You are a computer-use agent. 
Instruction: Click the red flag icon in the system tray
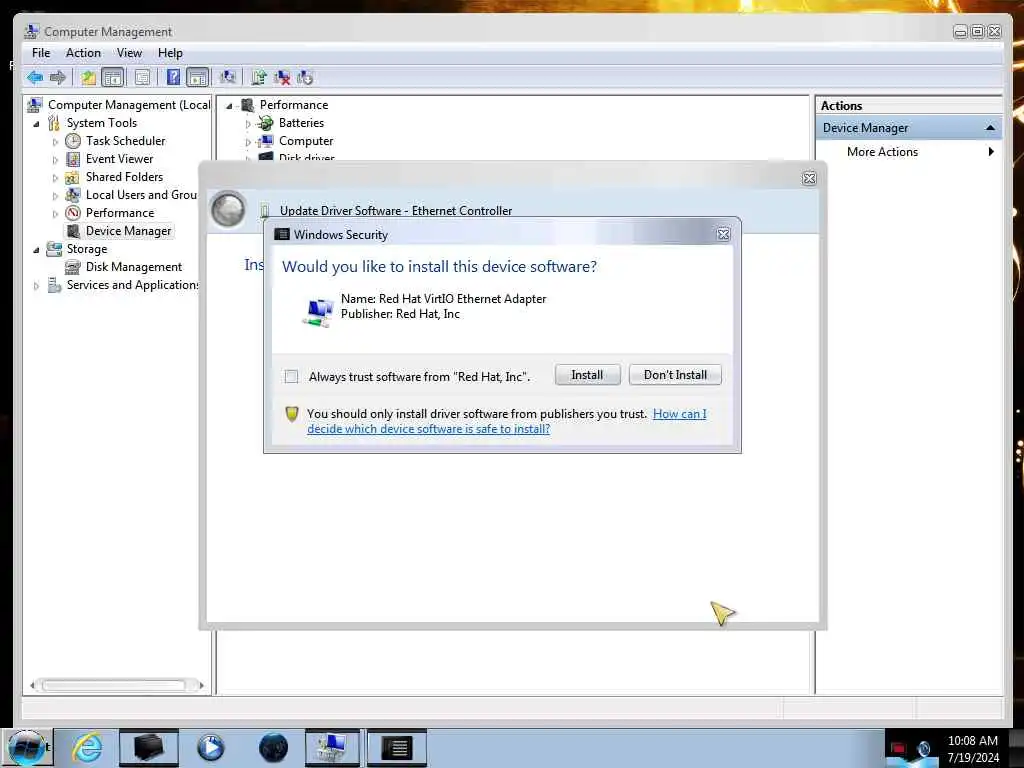[899, 748]
